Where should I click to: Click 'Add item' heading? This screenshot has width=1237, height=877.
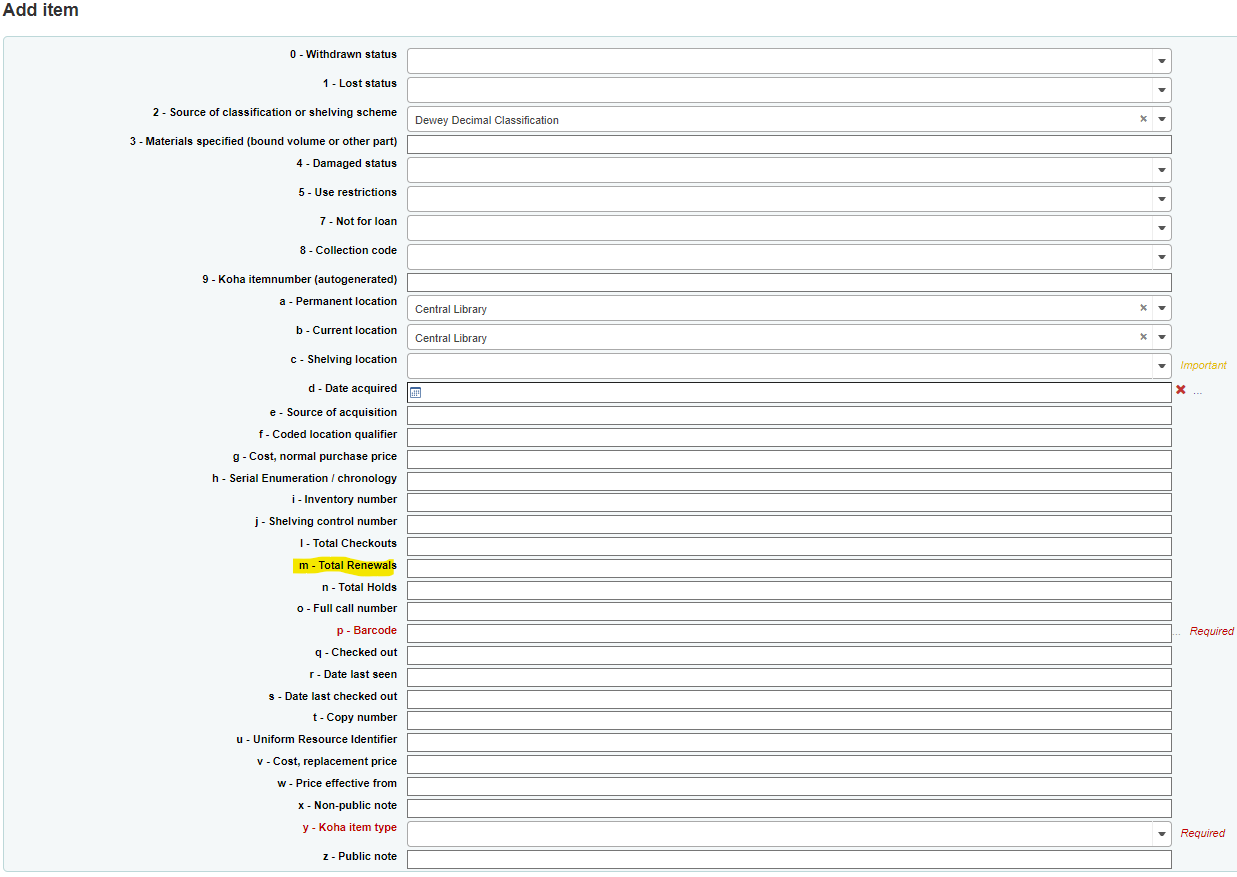41,11
